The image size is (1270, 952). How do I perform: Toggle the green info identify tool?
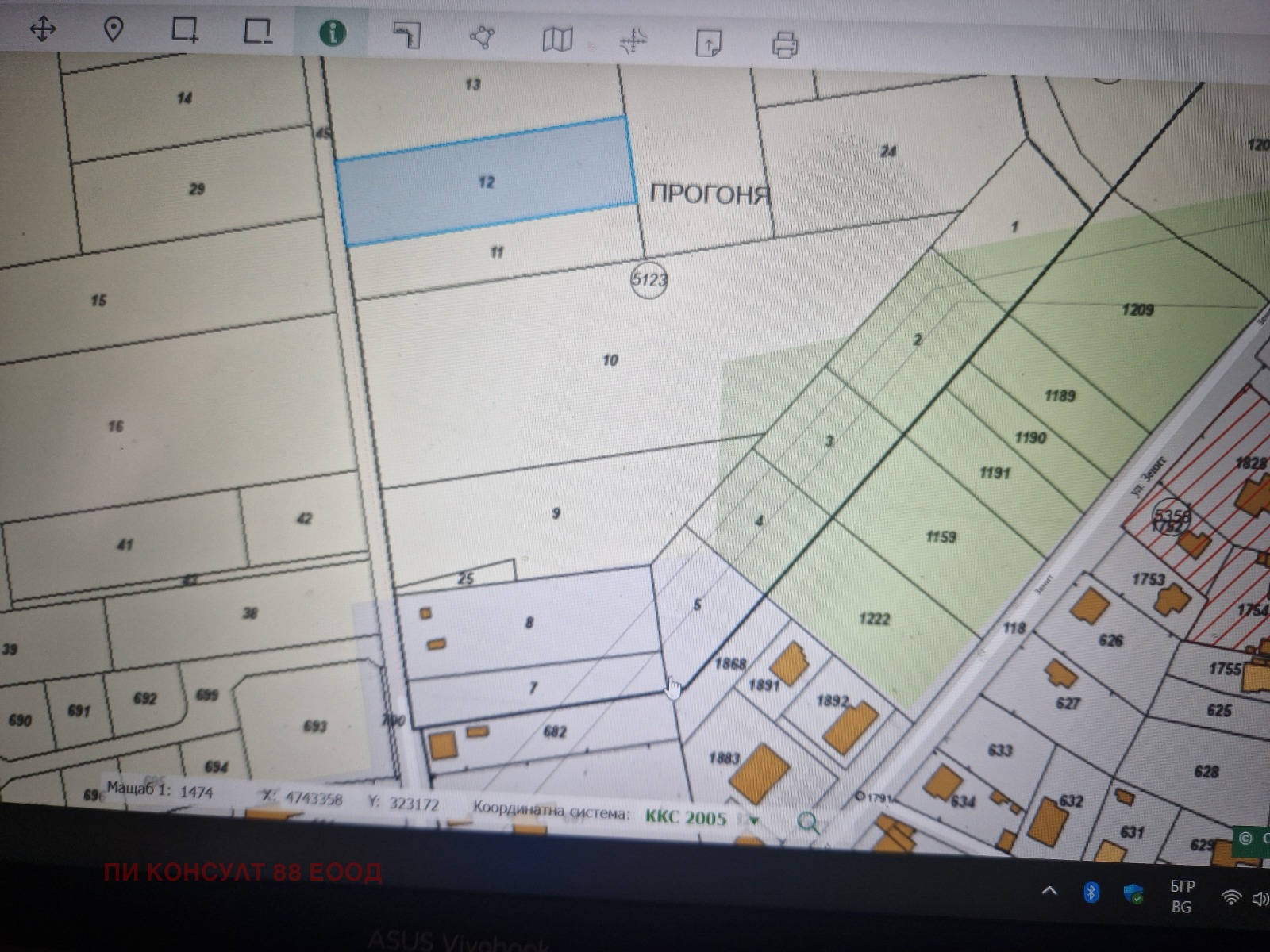[x=332, y=33]
